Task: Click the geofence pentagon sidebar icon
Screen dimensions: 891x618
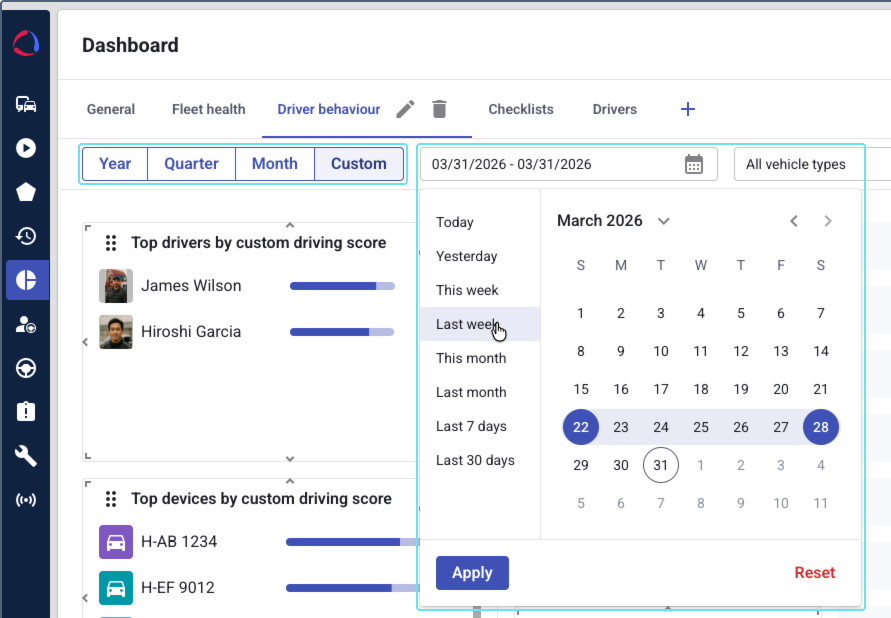Action: pyautogui.click(x=26, y=192)
